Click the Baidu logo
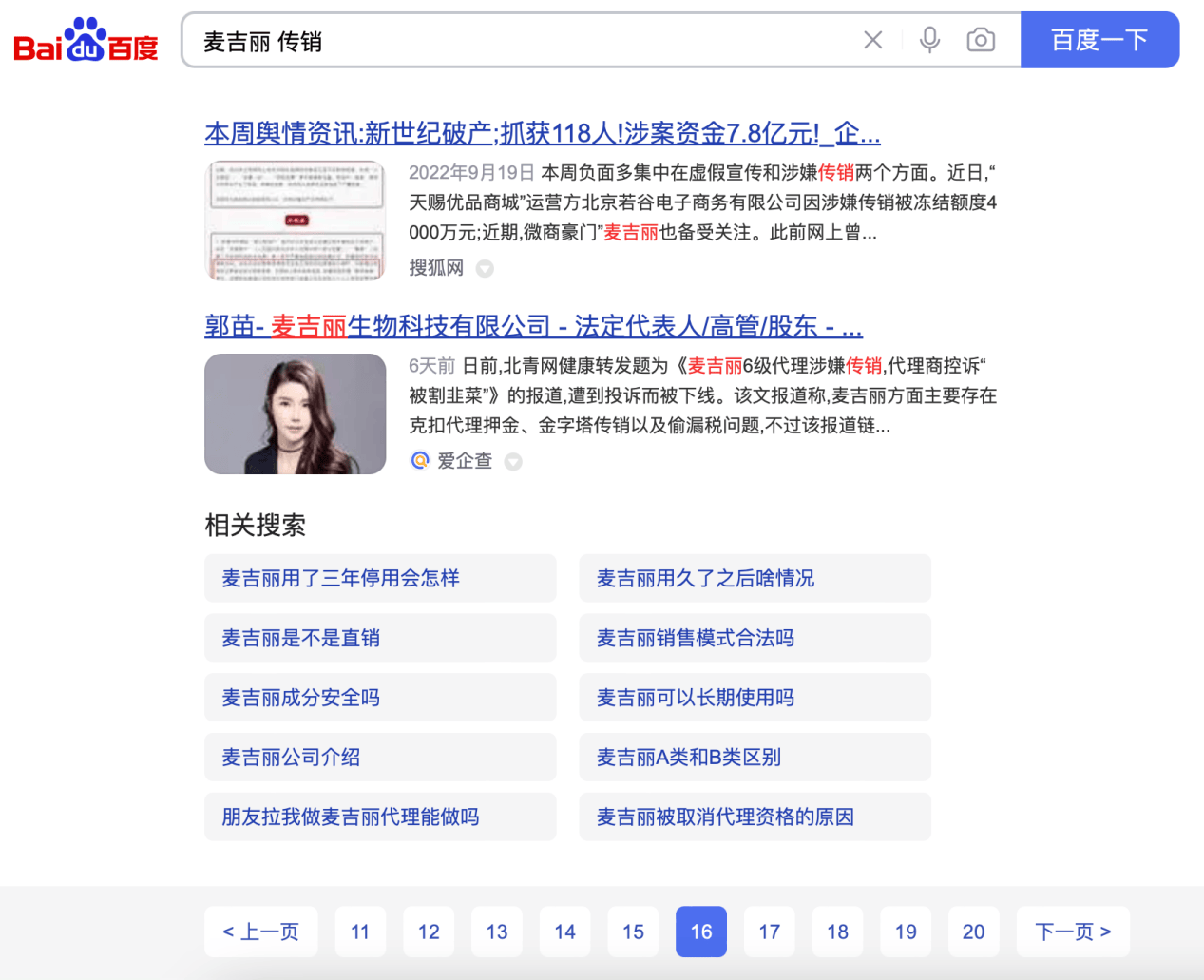This screenshot has height=980, width=1204. tap(85, 39)
